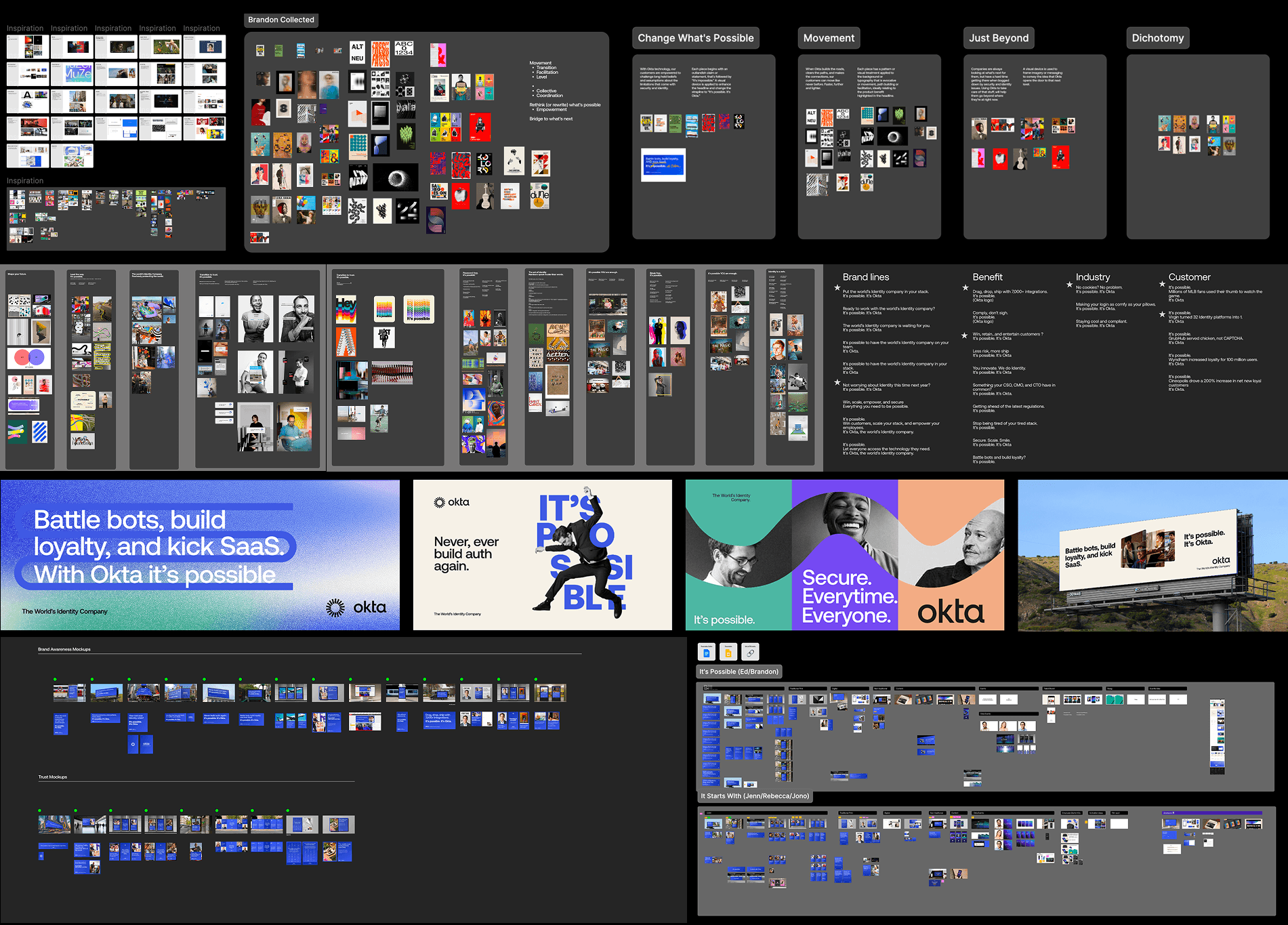Click "Brand Awareness Mockups" heading
This screenshot has width=1288, height=925.
64,649
